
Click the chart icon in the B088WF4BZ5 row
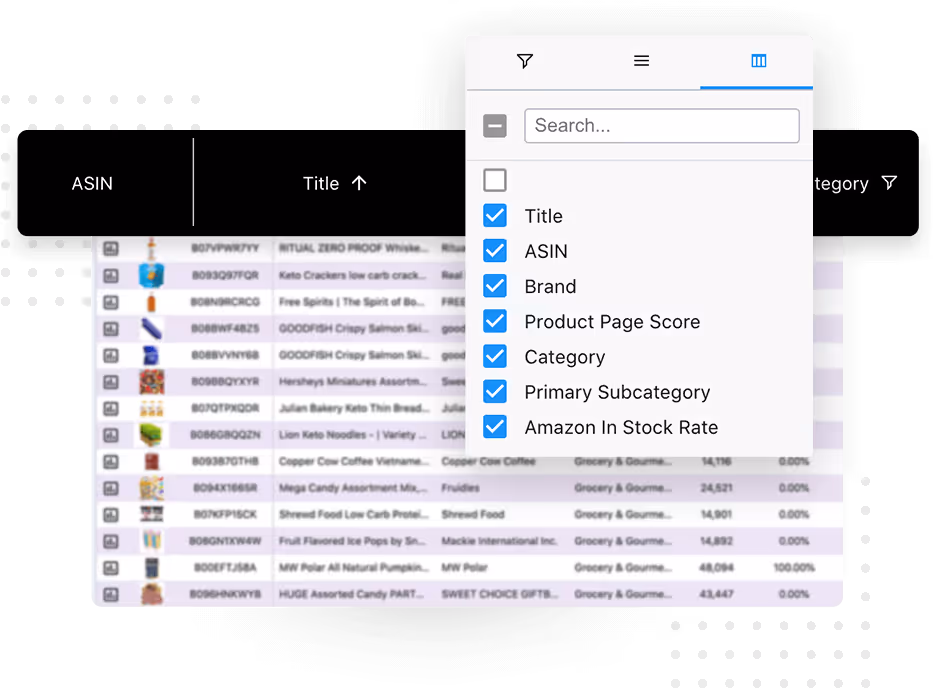pyautogui.click(x=111, y=329)
